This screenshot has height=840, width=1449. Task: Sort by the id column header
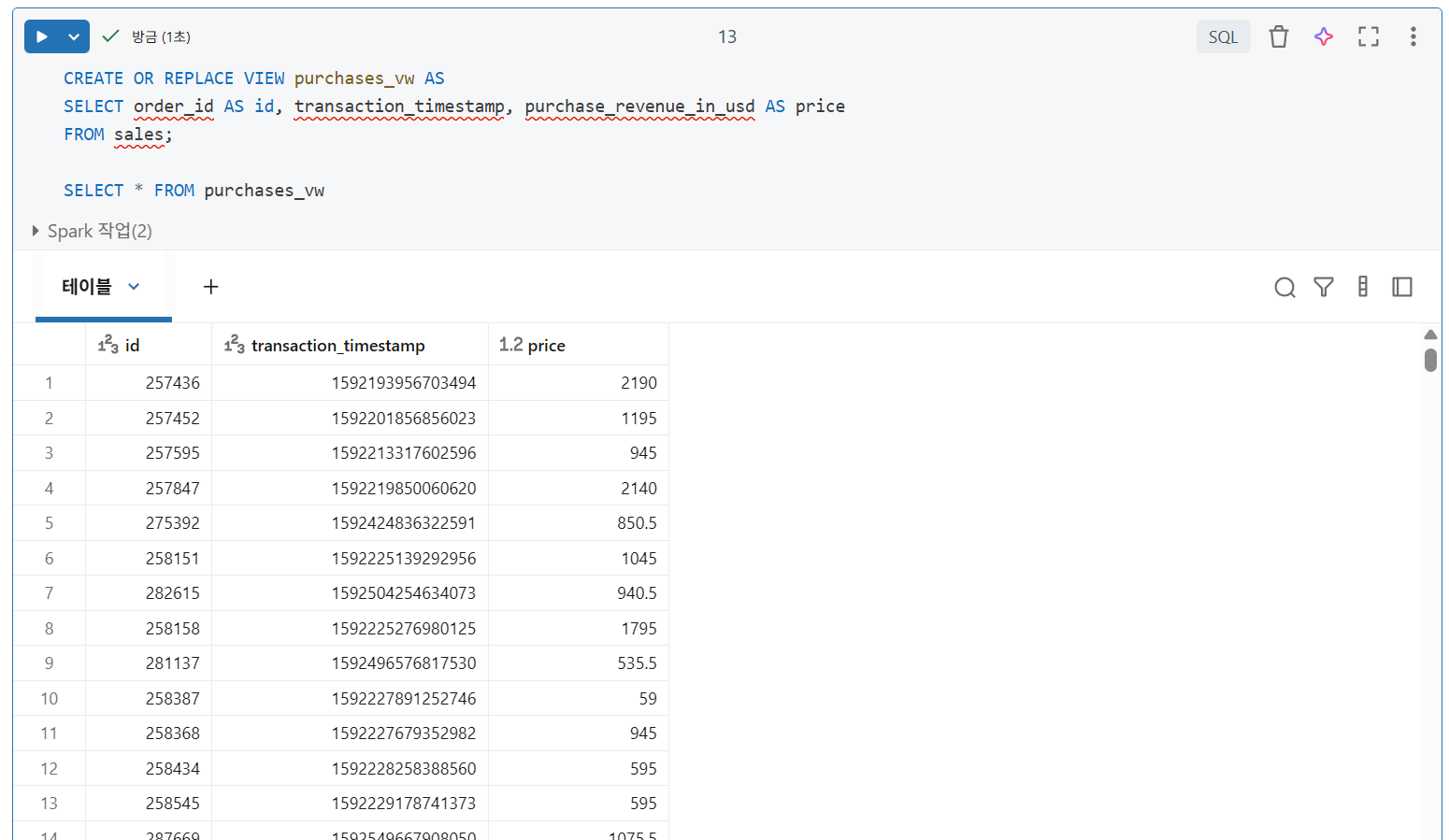pos(149,345)
